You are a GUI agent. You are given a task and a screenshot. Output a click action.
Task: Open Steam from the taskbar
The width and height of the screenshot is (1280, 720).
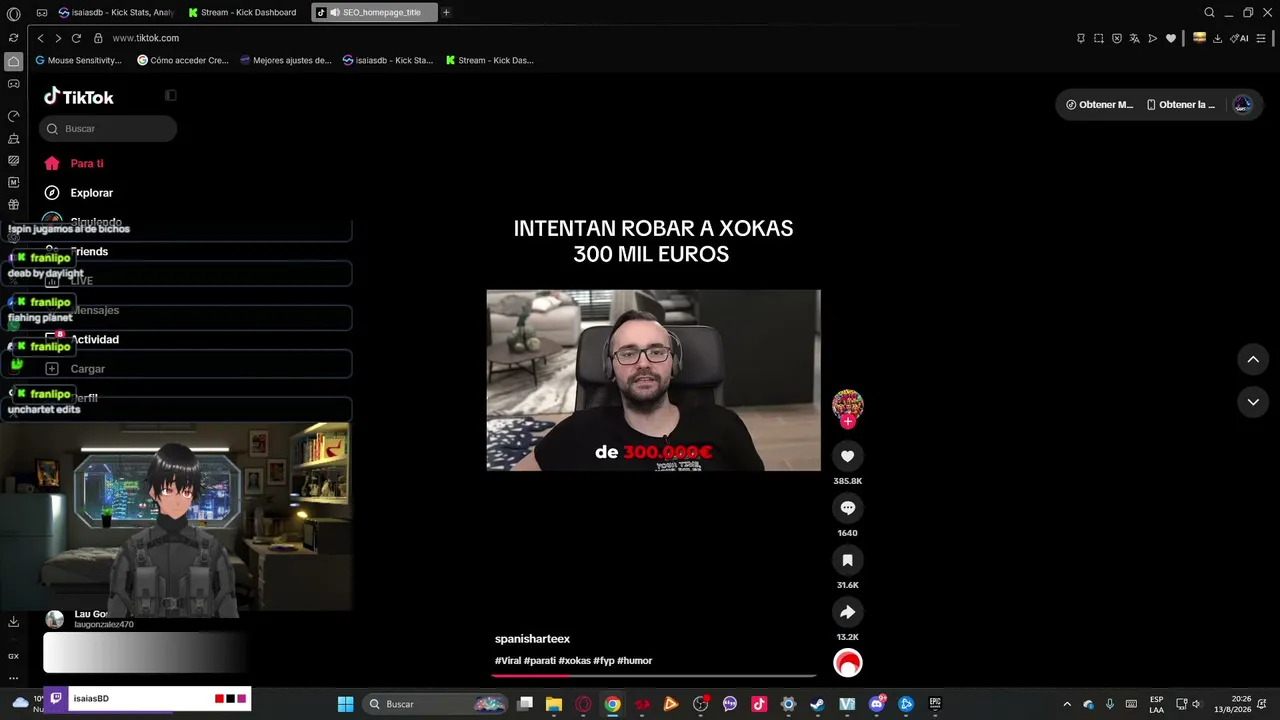[817, 704]
